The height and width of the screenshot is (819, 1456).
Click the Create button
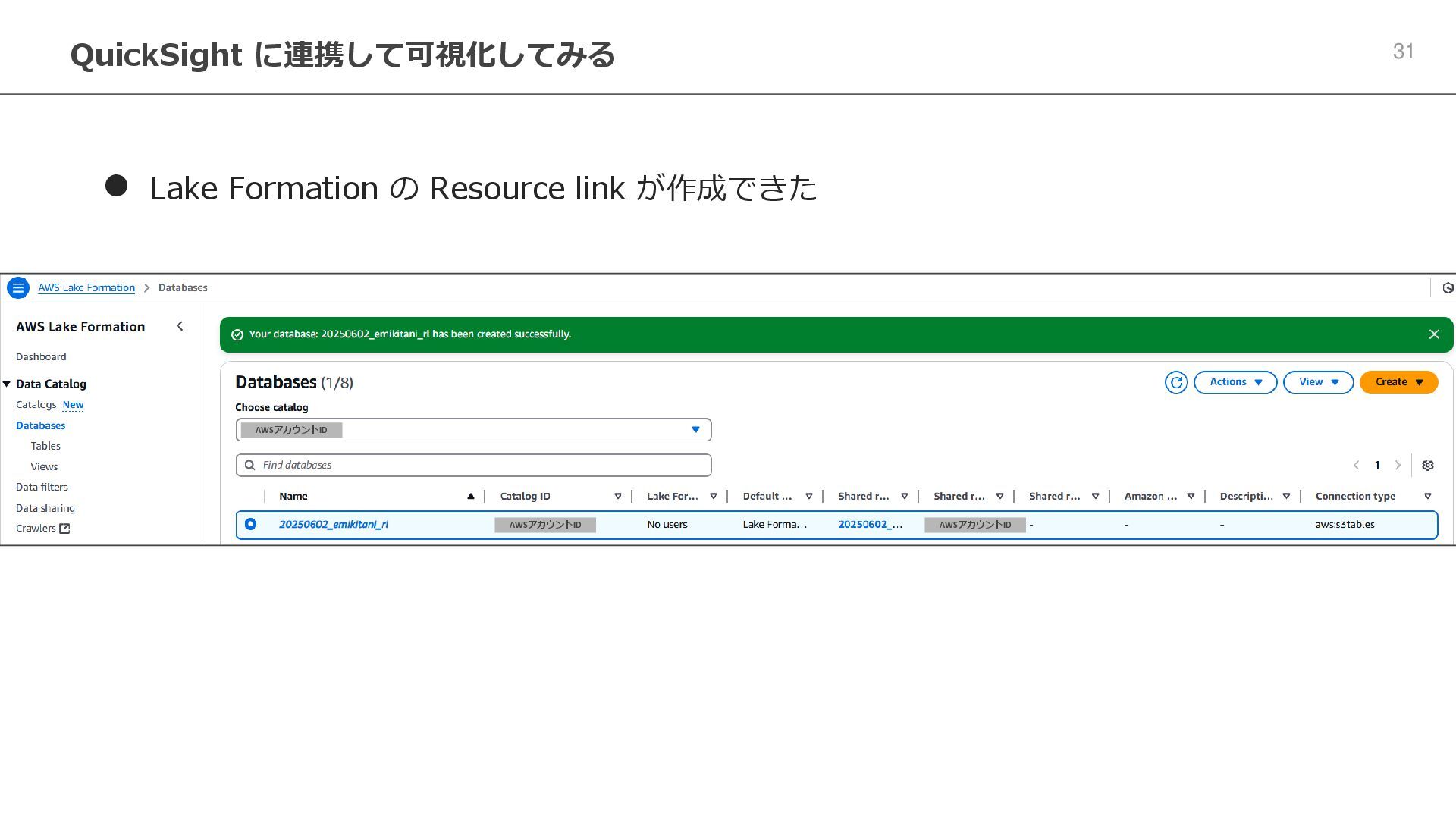pos(1398,382)
